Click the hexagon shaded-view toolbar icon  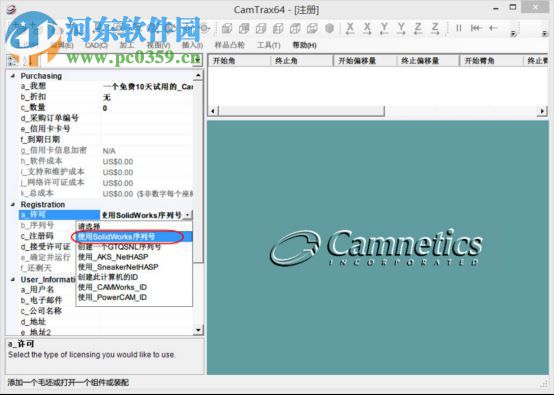[x=329, y=28]
